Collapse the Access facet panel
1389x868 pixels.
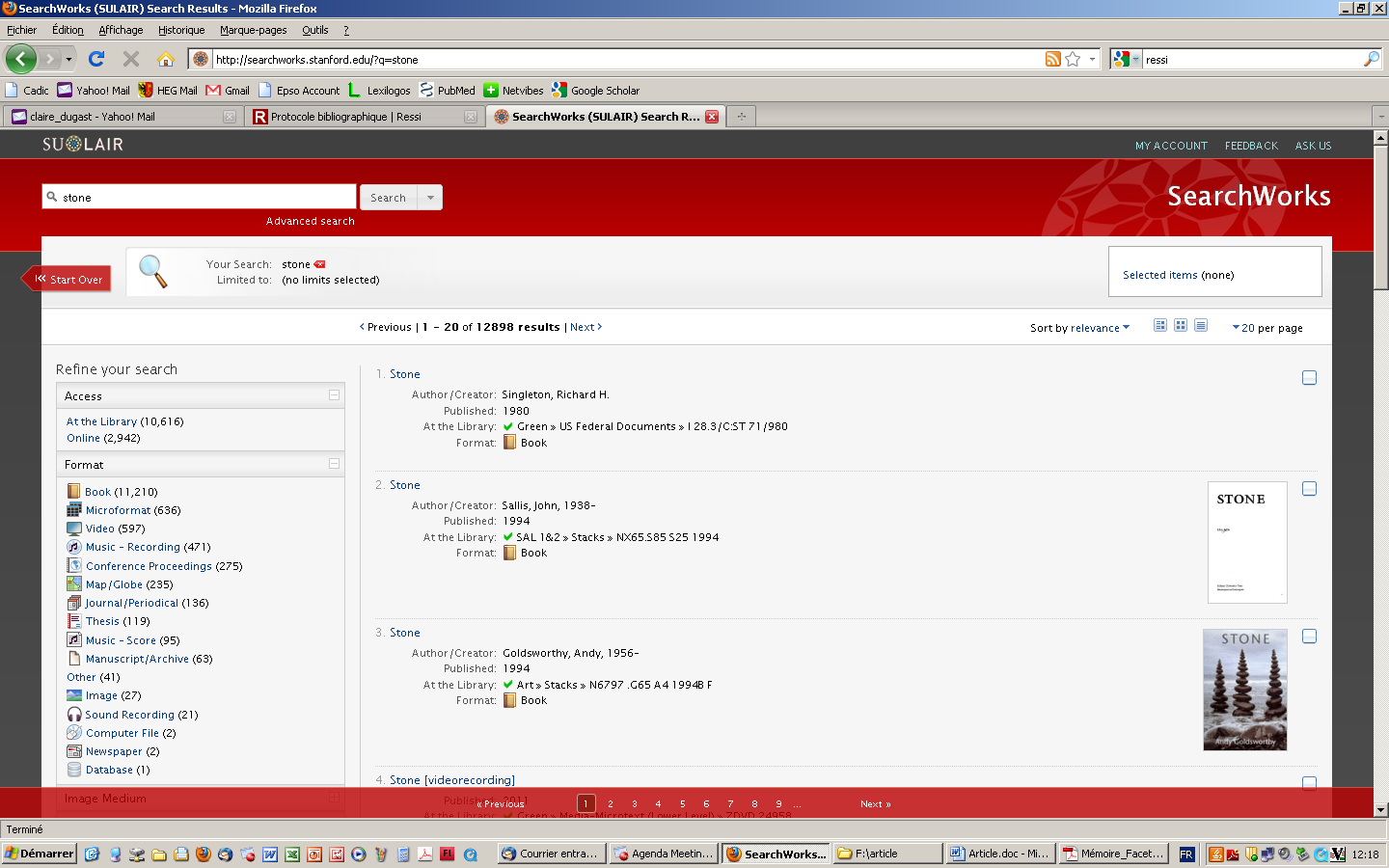(334, 395)
